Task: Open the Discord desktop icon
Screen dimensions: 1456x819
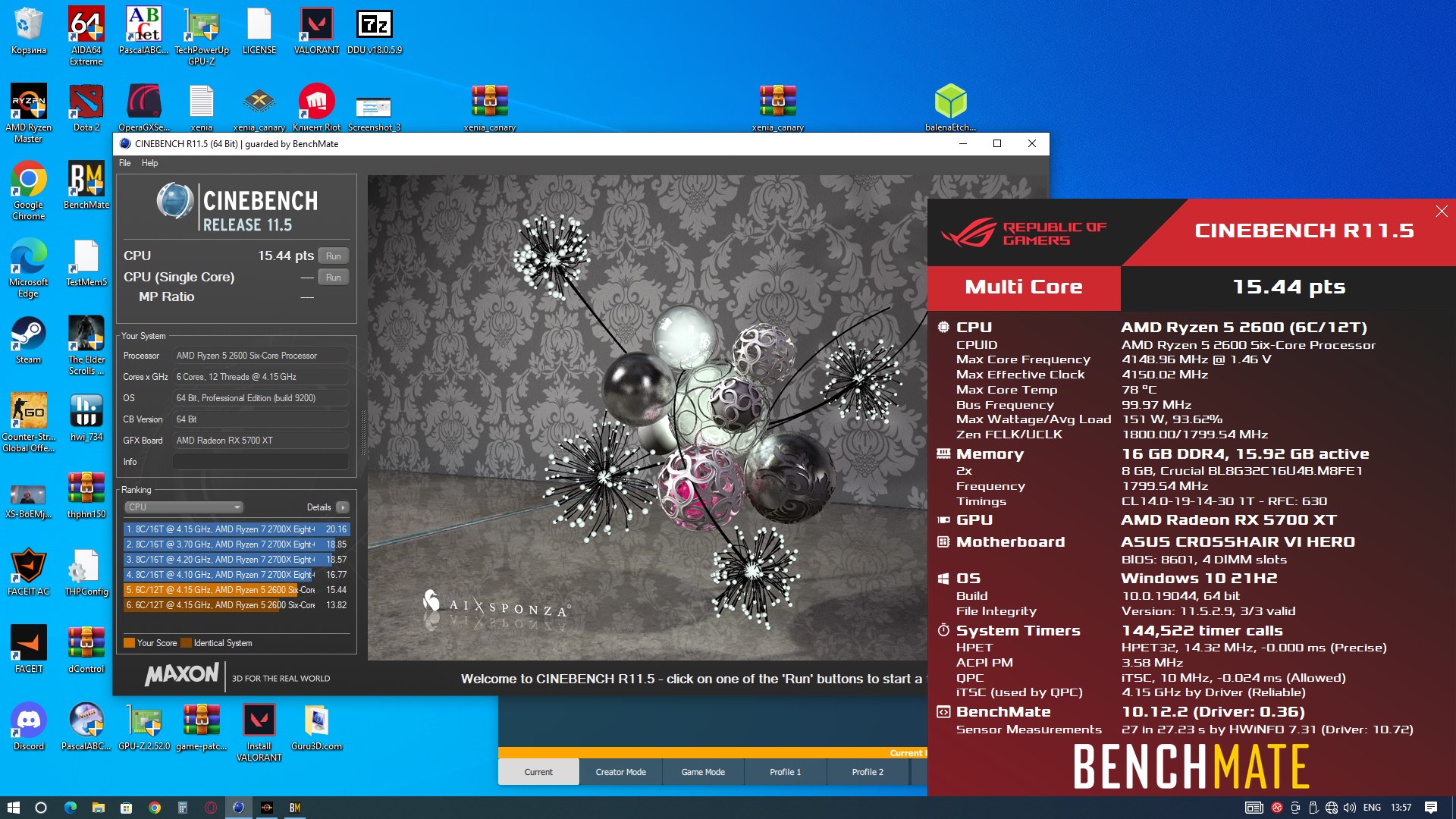Action: click(x=28, y=726)
